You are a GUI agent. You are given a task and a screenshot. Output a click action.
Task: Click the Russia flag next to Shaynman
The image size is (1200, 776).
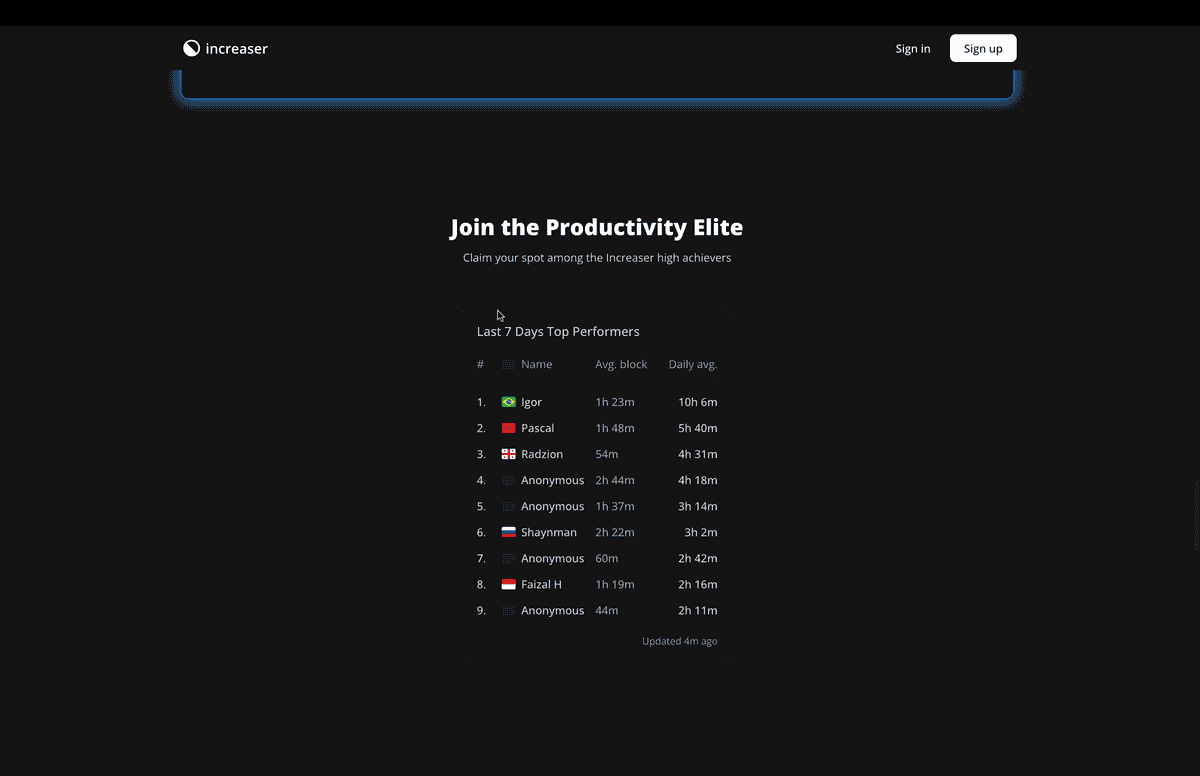[x=508, y=532]
